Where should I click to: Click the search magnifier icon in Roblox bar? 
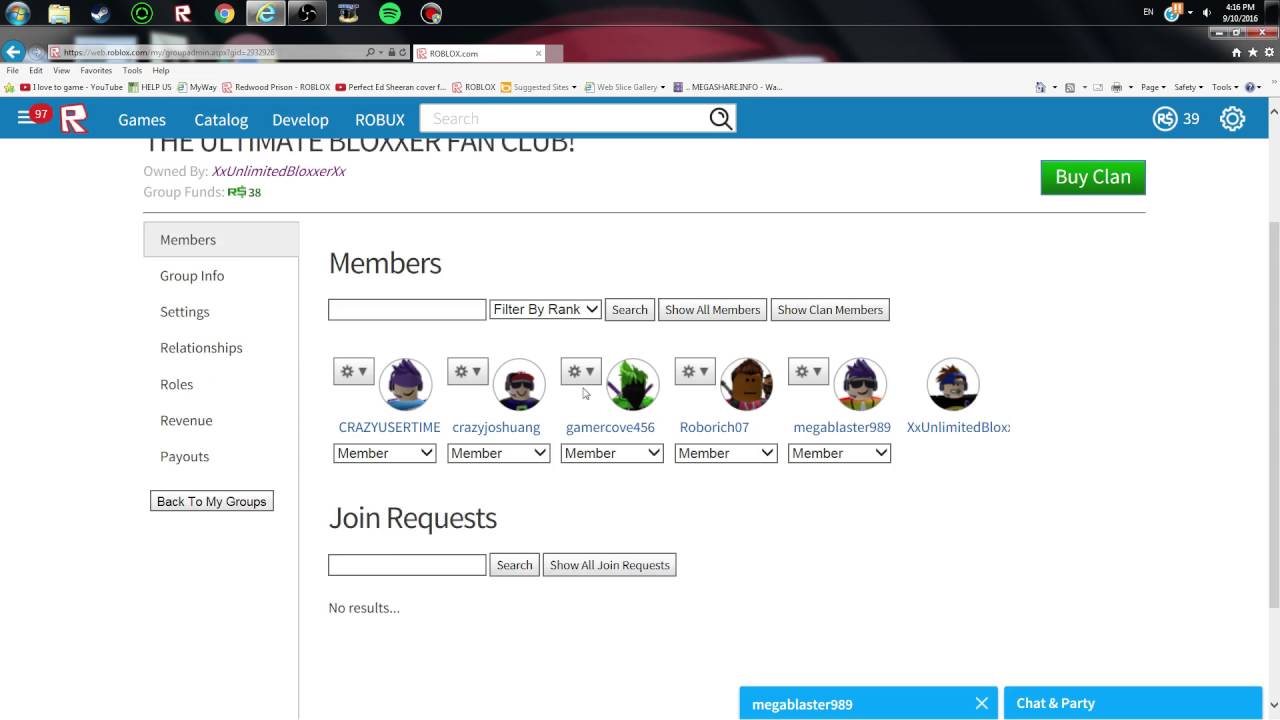[721, 119]
